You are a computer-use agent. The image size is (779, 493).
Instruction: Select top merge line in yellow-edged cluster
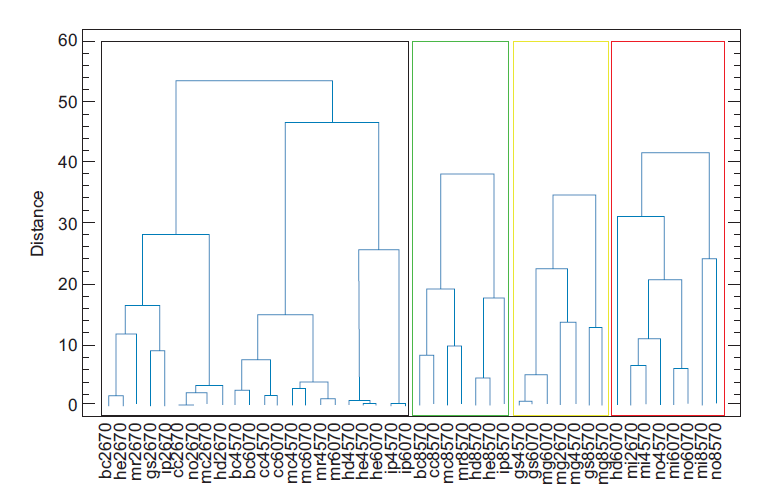pos(573,195)
